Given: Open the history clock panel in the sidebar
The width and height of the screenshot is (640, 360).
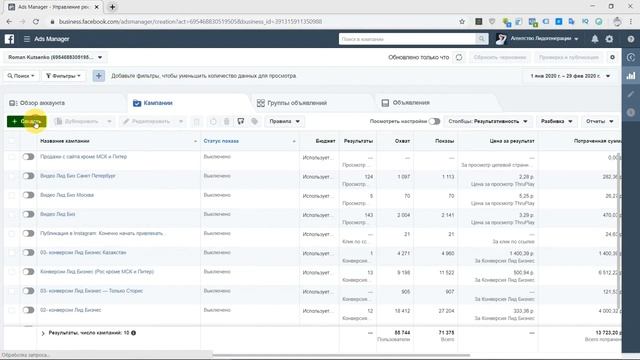Looking at the screenshot, I should pyautogui.click(x=631, y=58).
